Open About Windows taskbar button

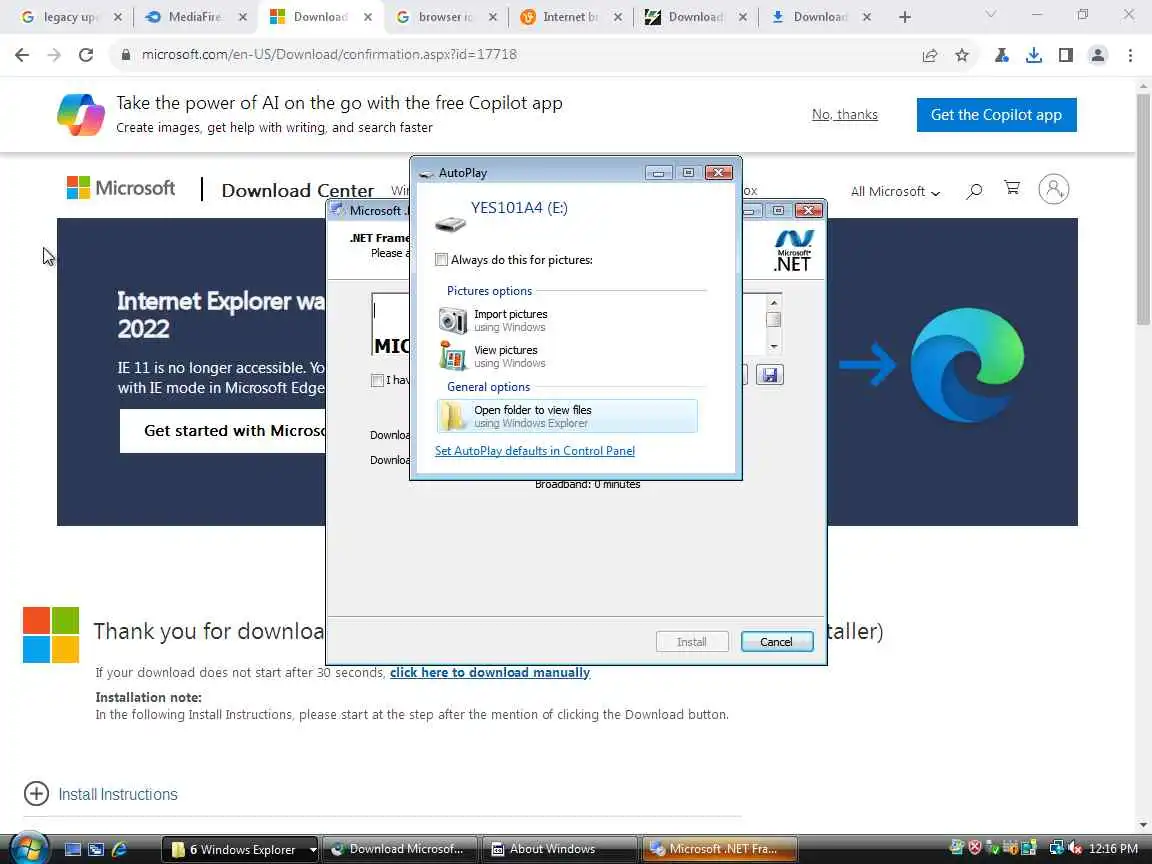point(558,849)
